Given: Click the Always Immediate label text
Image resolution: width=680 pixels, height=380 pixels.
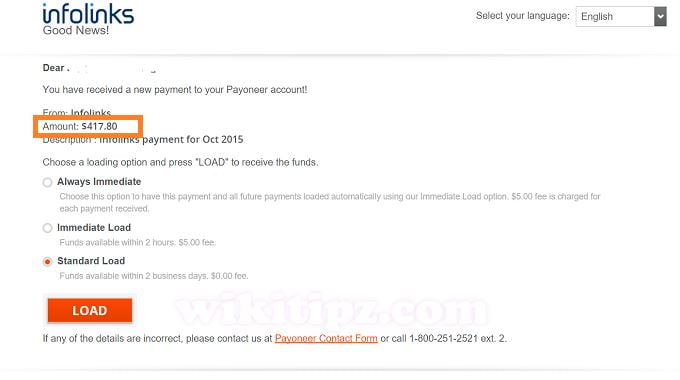Looking at the screenshot, I should pos(99,182).
